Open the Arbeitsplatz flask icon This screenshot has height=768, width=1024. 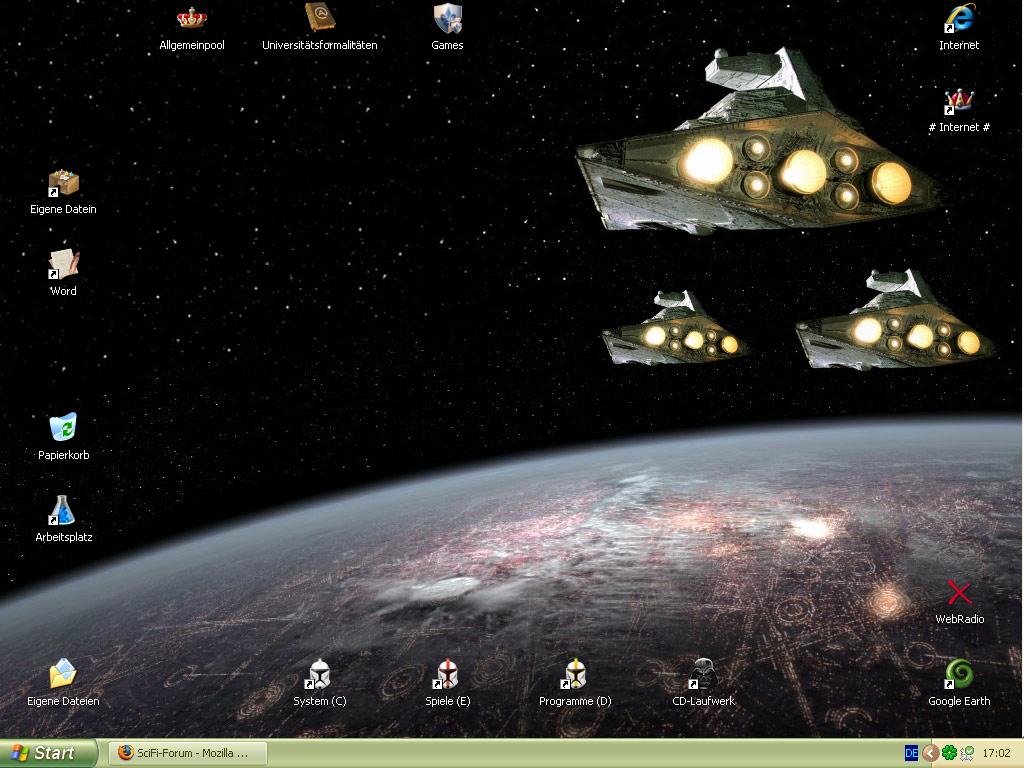(x=63, y=511)
